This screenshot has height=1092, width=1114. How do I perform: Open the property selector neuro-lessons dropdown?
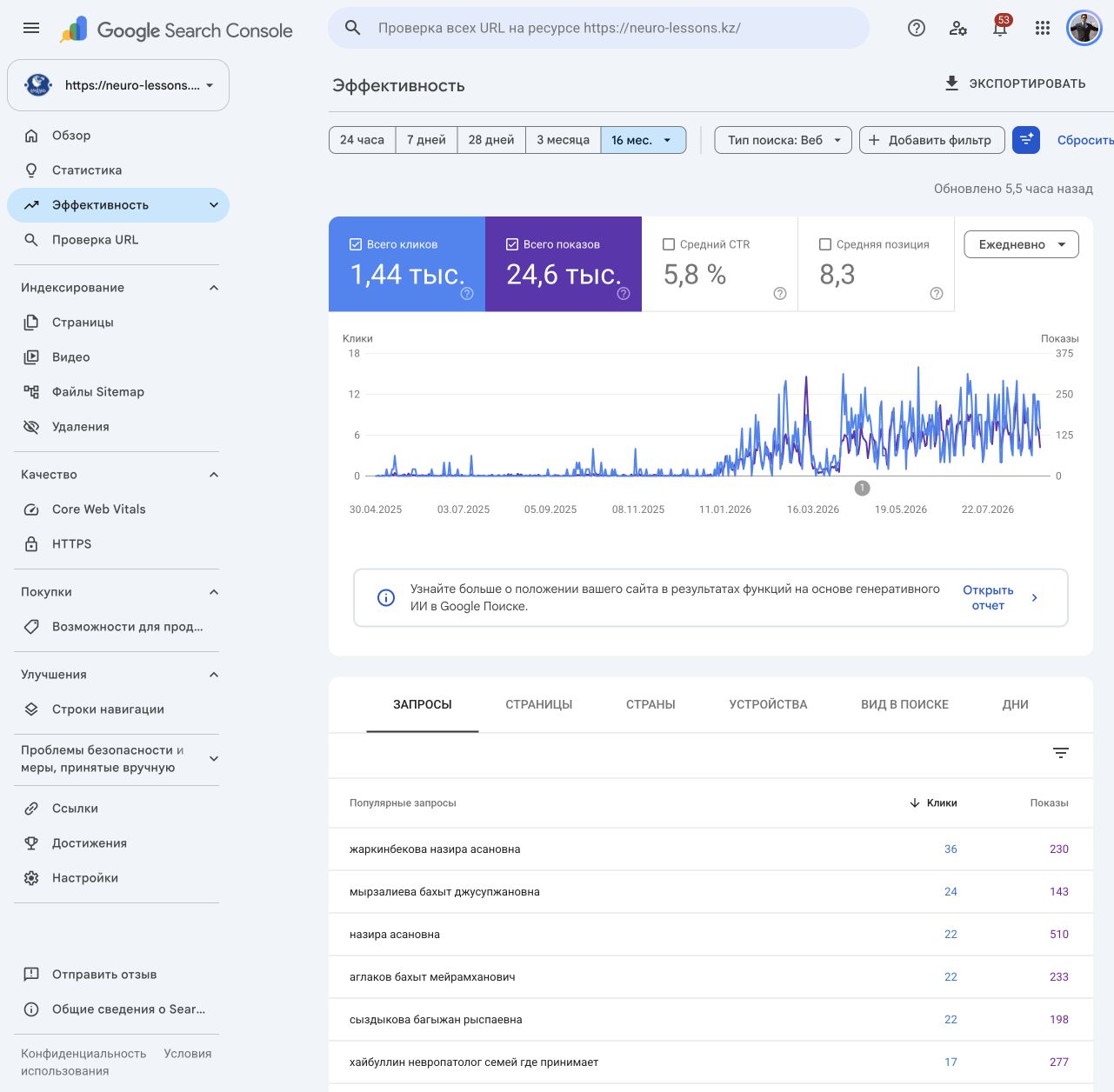[118, 85]
